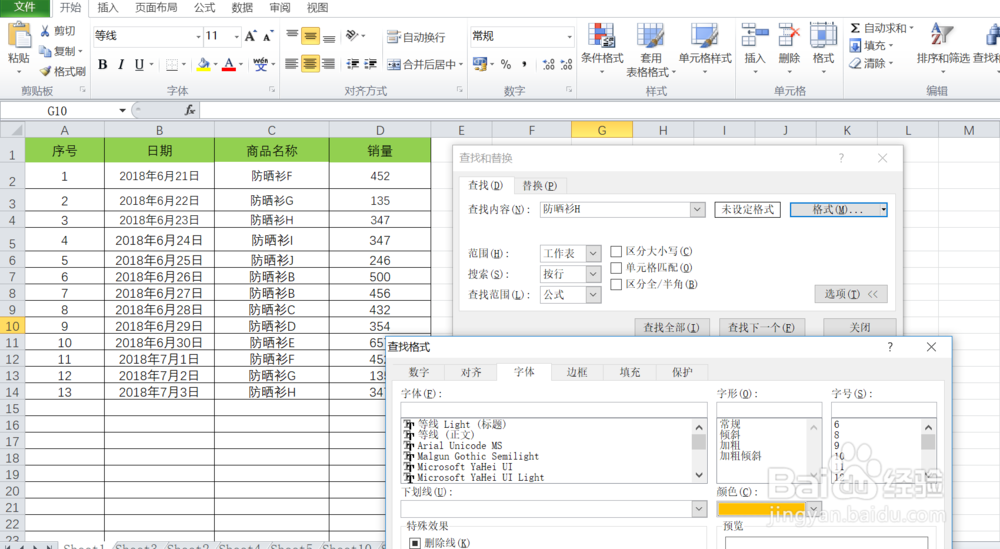
Task: Open the 范围 工作表 dropdown
Action: 593,253
